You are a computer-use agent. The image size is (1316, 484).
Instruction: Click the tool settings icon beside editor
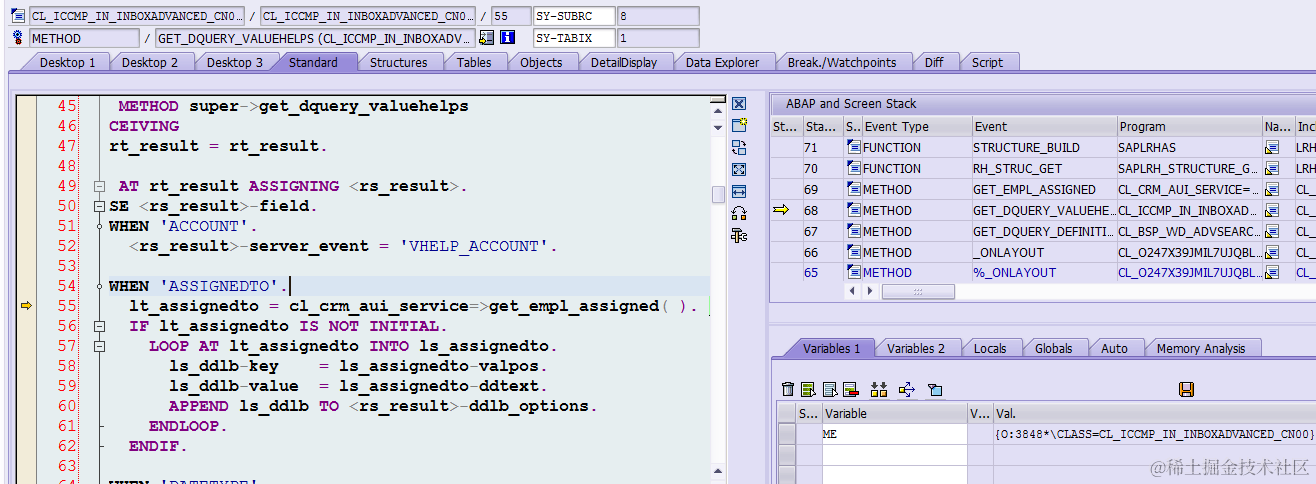click(739, 235)
